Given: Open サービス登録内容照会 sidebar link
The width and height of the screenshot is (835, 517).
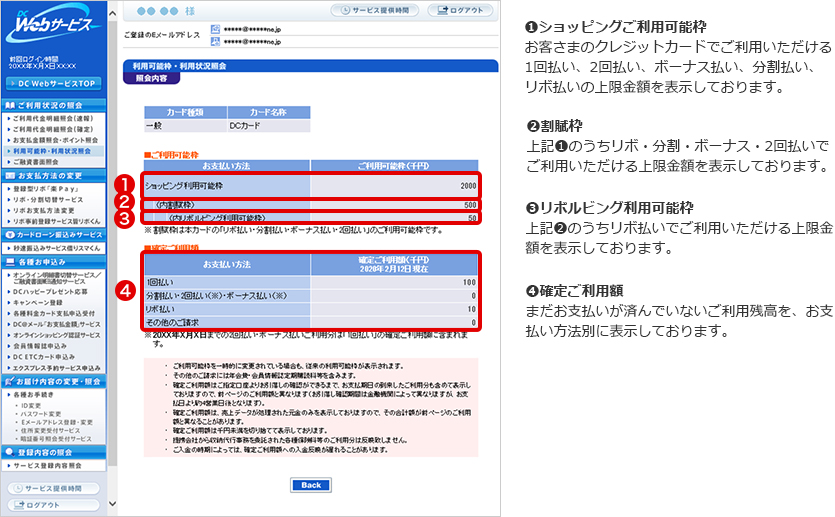Looking at the screenshot, I should pyautogui.click(x=50, y=466).
